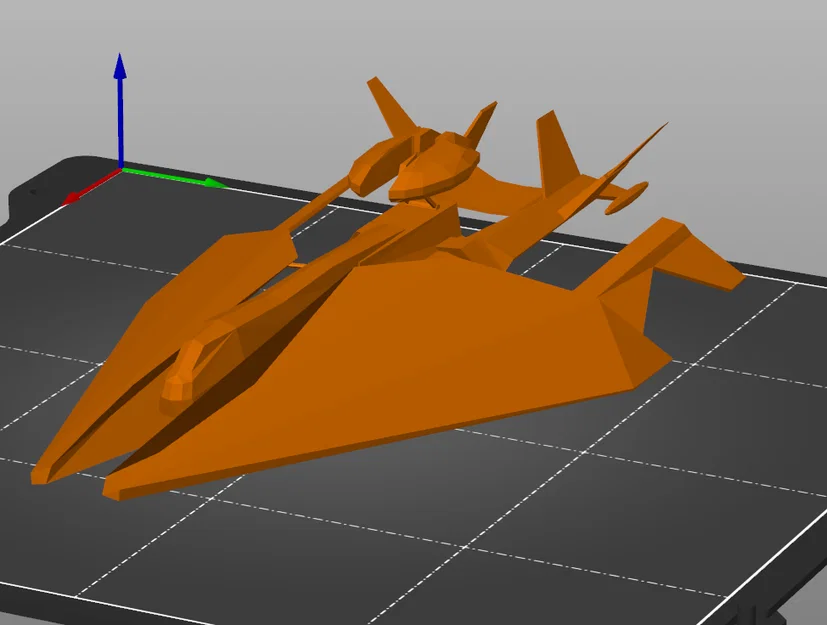Click the blue Z axis arrow
The width and height of the screenshot is (827, 625).
pos(120,111)
